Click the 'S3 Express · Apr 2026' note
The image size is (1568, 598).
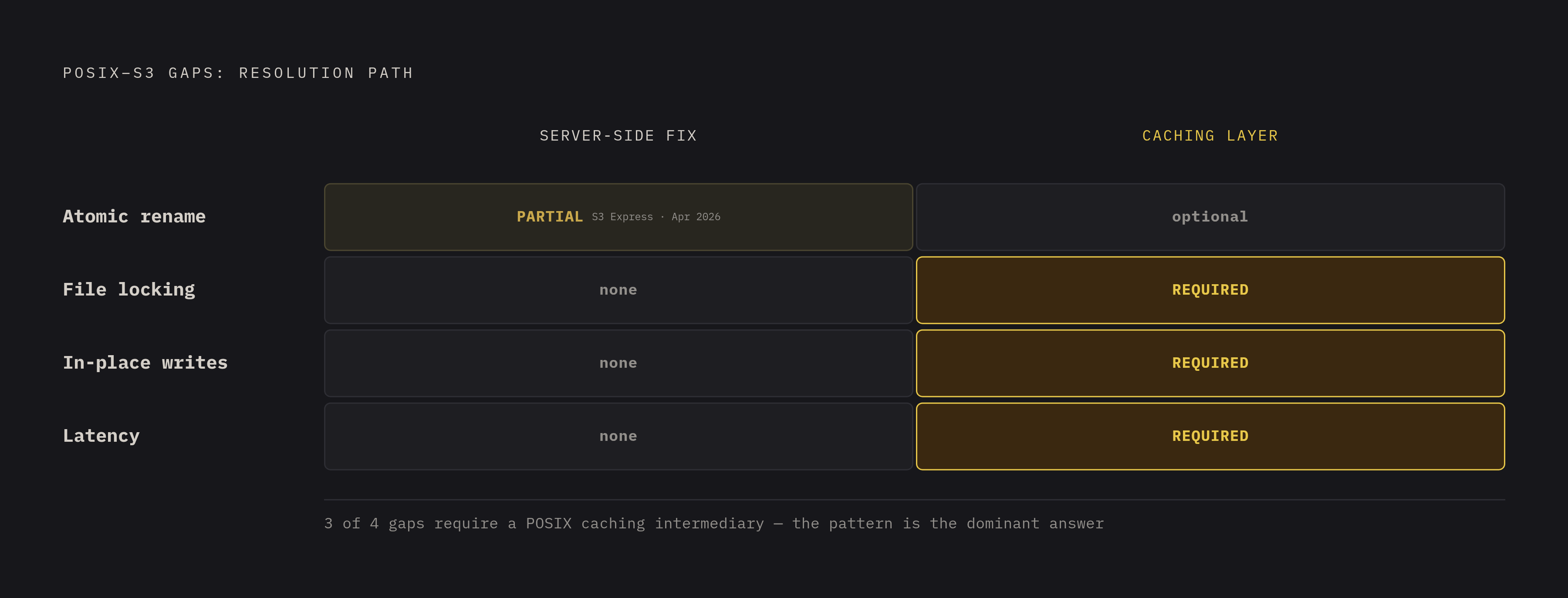[x=656, y=217]
